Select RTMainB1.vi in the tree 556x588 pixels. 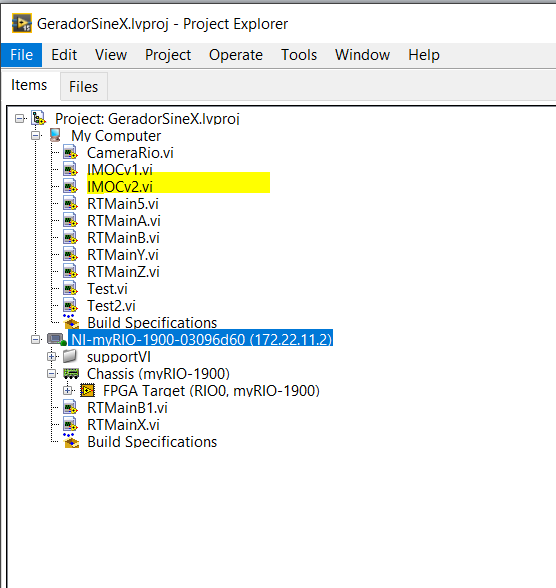point(127,408)
